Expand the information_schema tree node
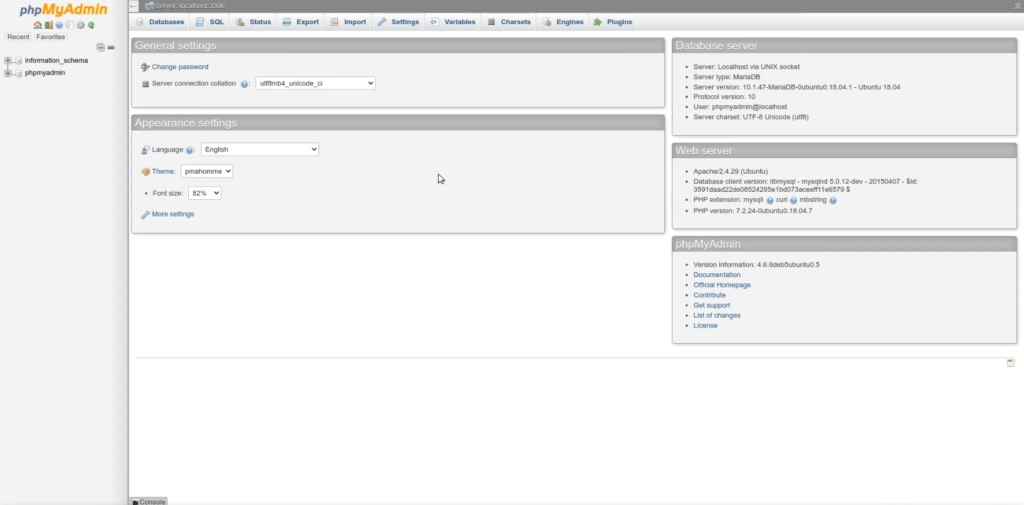Viewport: 1024px width, 505px height. 8,61
